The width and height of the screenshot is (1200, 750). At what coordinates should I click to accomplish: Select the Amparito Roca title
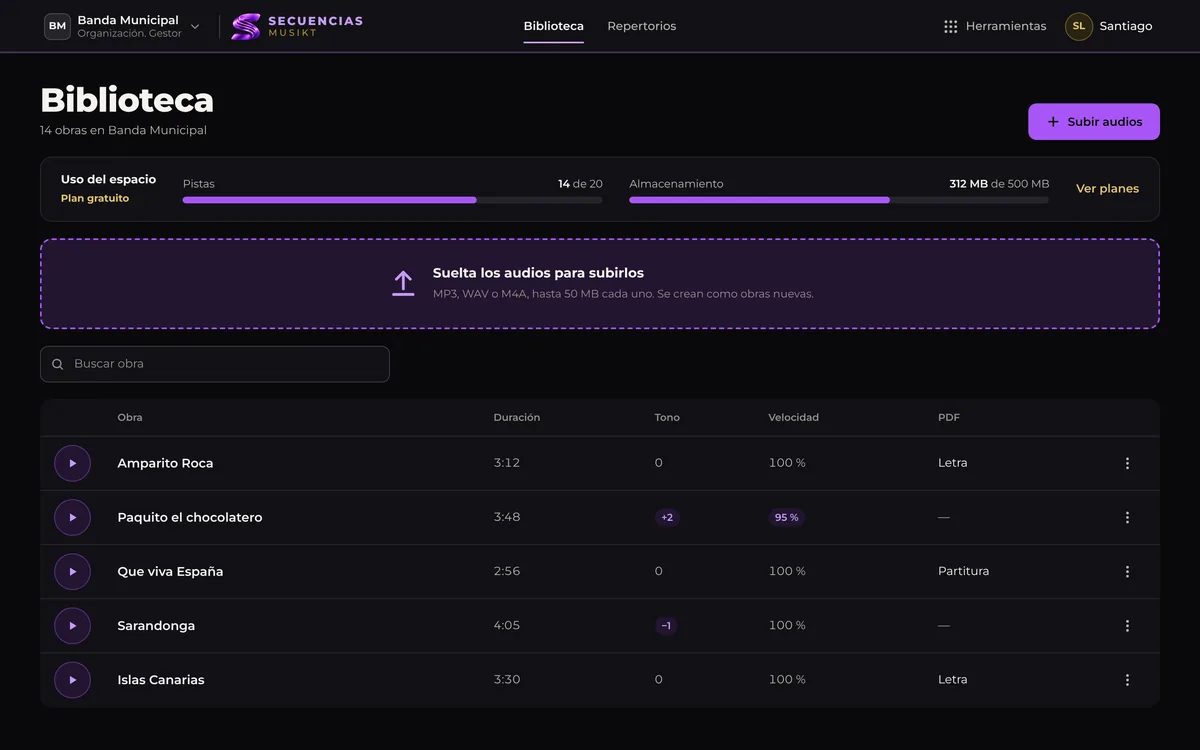[x=165, y=463]
